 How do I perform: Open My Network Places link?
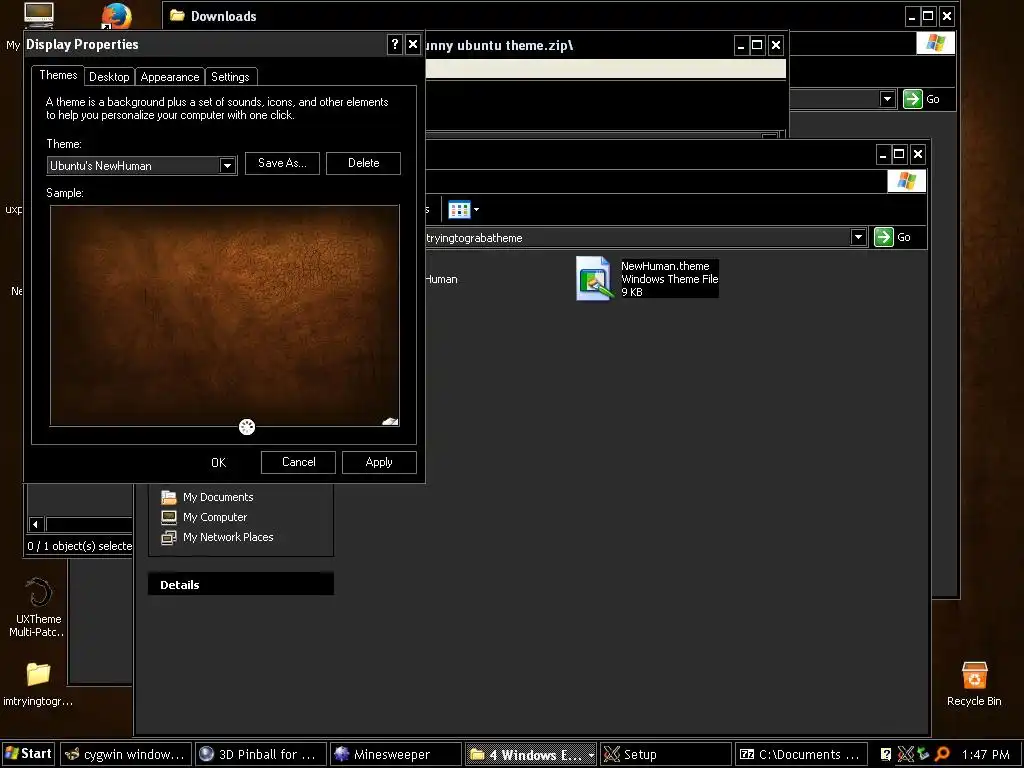coord(228,537)
